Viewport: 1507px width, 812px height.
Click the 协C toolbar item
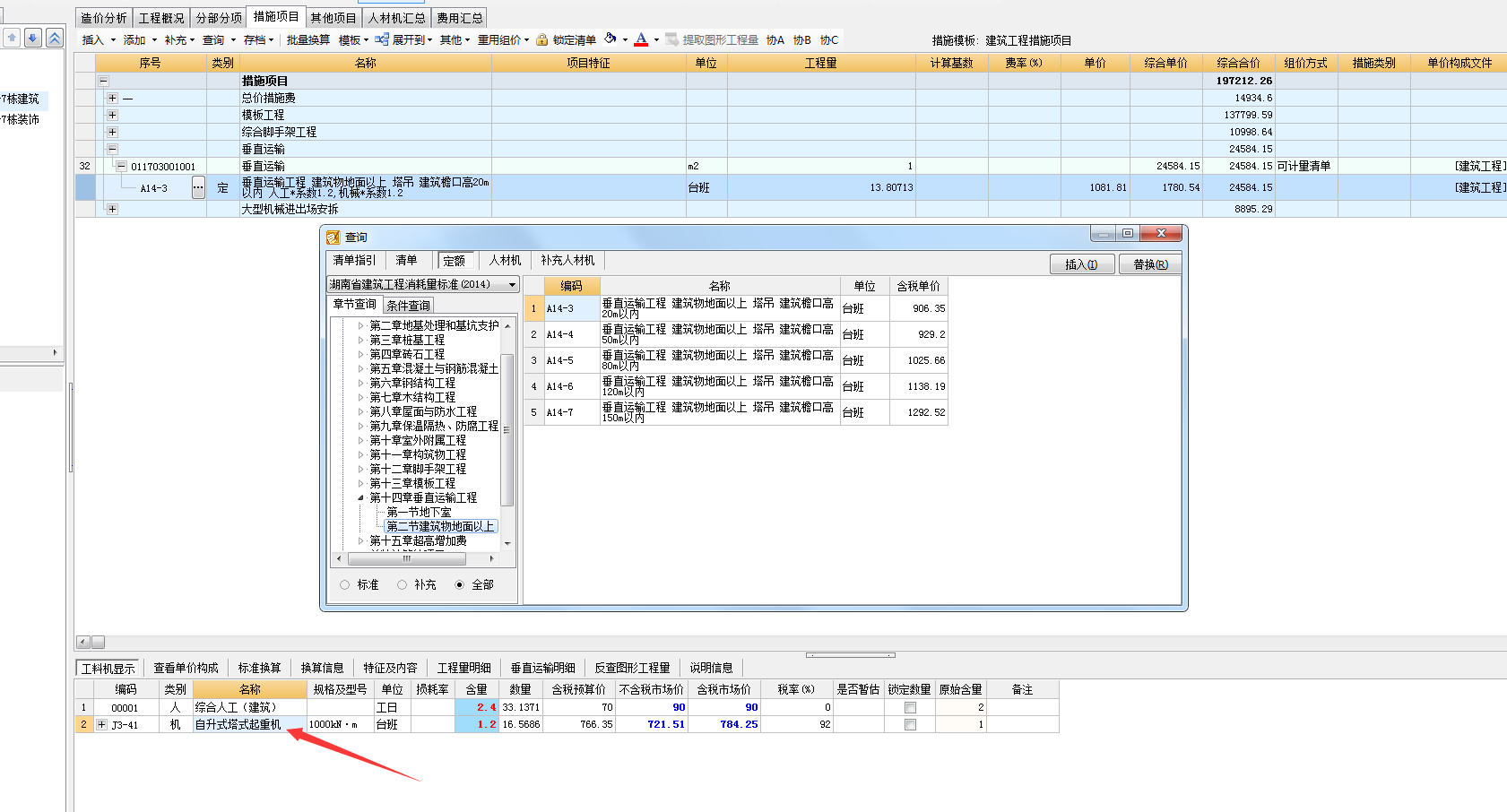[829, 39]
